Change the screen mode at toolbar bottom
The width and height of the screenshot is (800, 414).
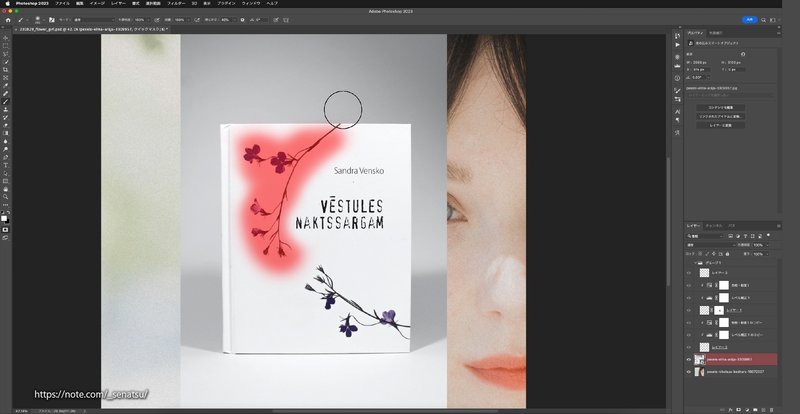click(6, 237)
